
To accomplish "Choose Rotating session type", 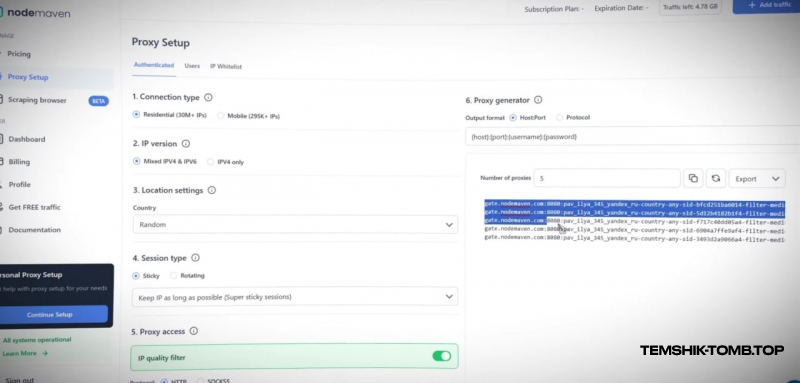I will [187, 275].
